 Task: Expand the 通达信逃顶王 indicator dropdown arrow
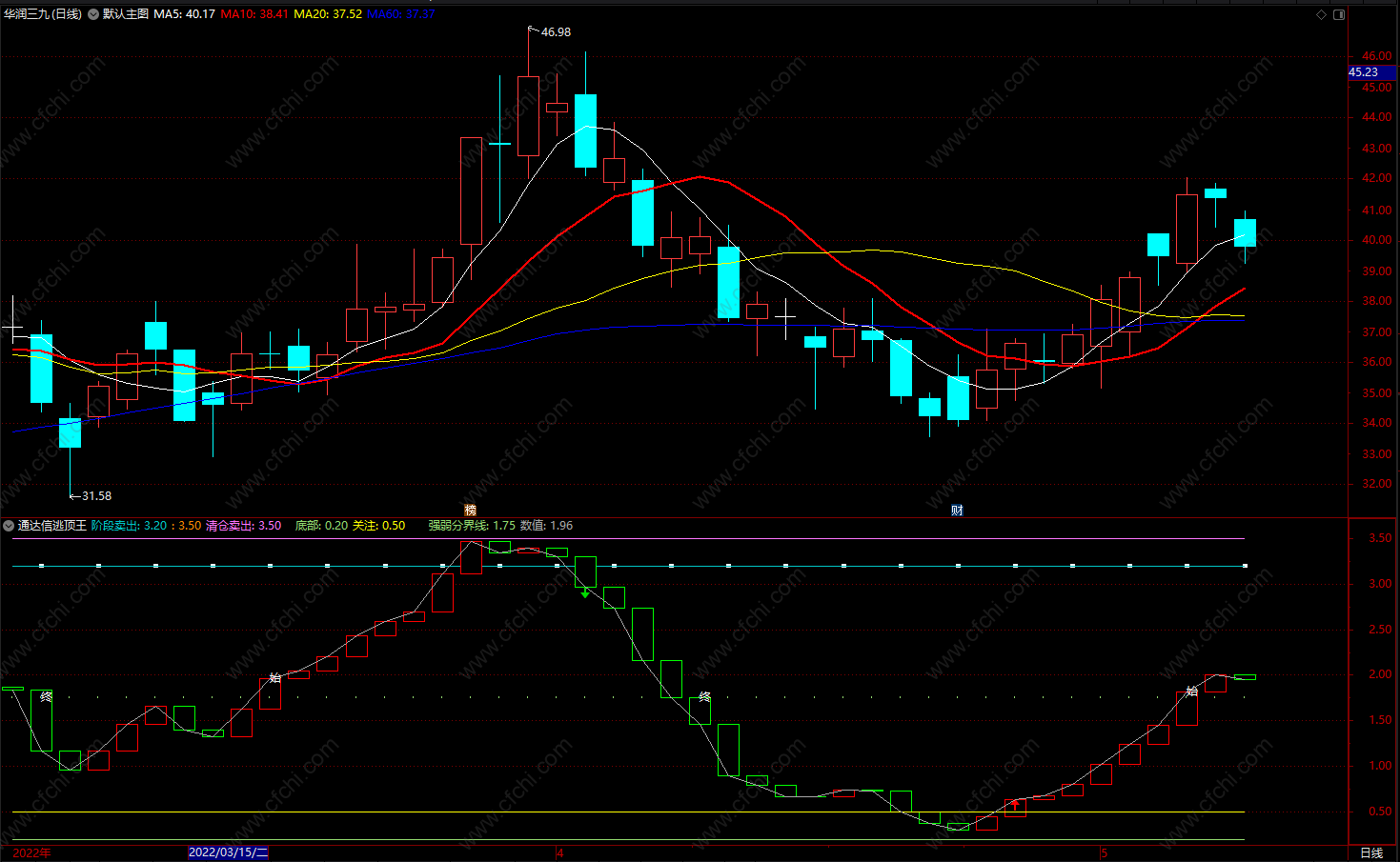9,526
